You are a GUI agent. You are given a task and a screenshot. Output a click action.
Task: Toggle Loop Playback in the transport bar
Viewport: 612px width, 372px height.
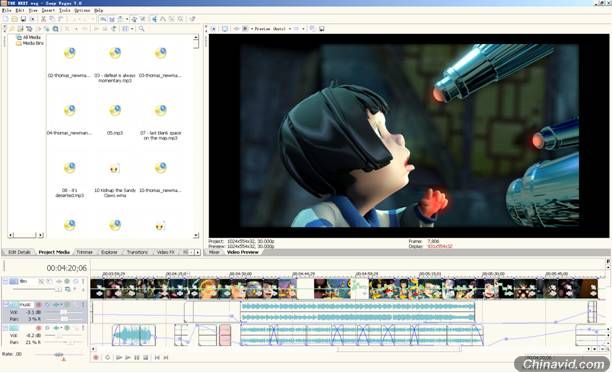[x=108, y=357]
